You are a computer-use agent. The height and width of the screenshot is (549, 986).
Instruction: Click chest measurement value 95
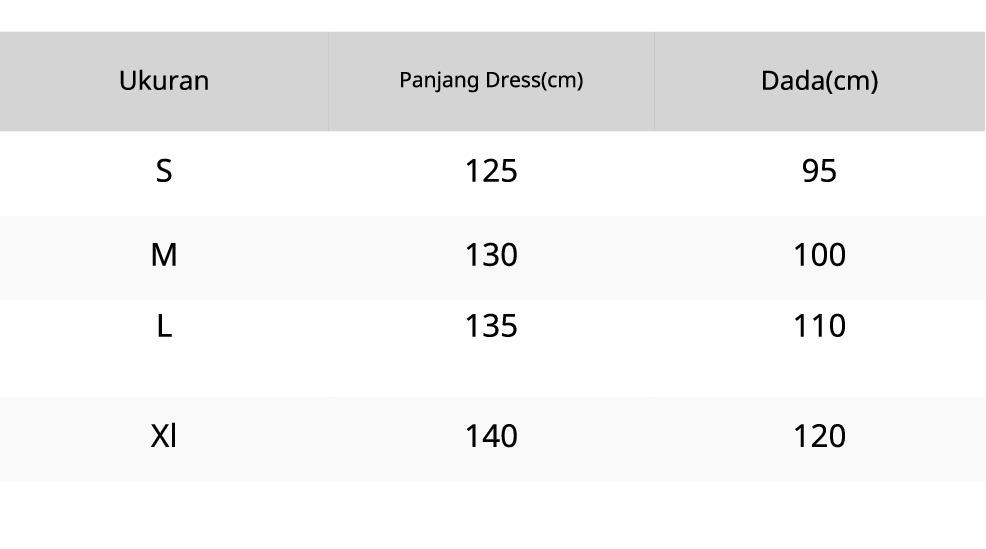point(819,171)
